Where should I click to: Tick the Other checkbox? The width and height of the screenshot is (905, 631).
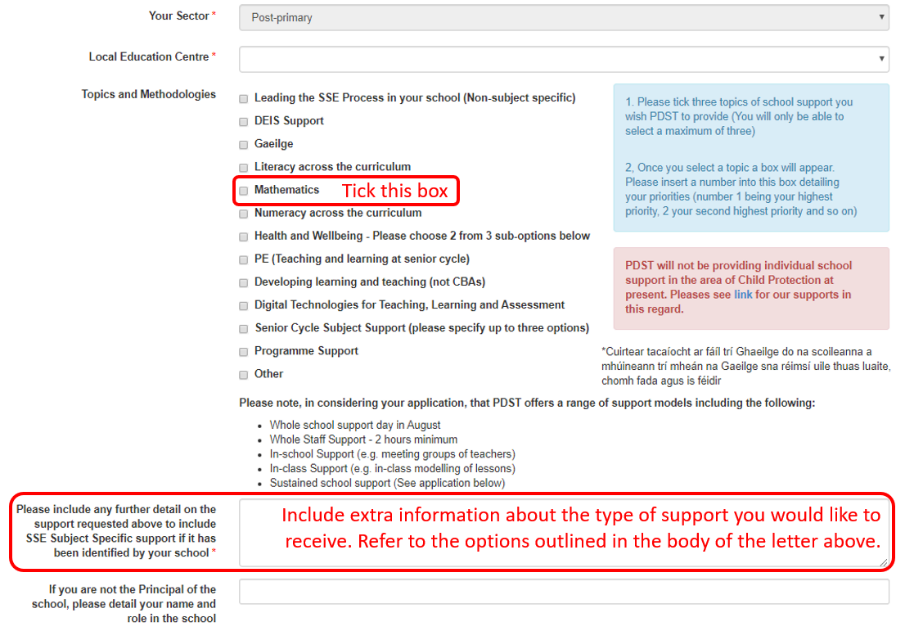(244, 375)
